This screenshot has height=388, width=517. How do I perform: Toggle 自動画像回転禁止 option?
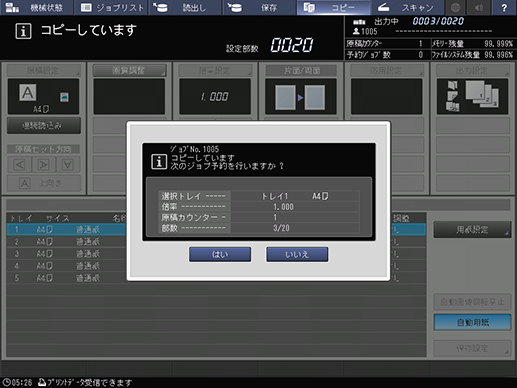[472, 302]
